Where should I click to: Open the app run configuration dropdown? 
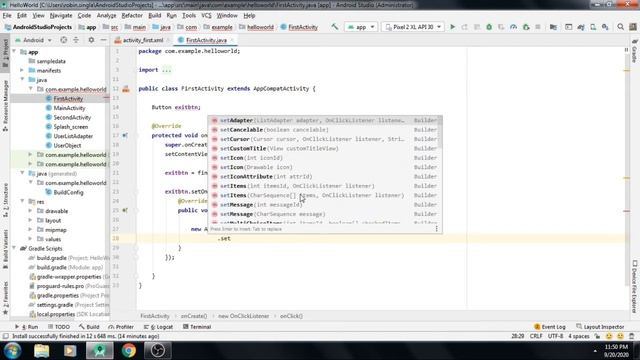coord(361,27)
